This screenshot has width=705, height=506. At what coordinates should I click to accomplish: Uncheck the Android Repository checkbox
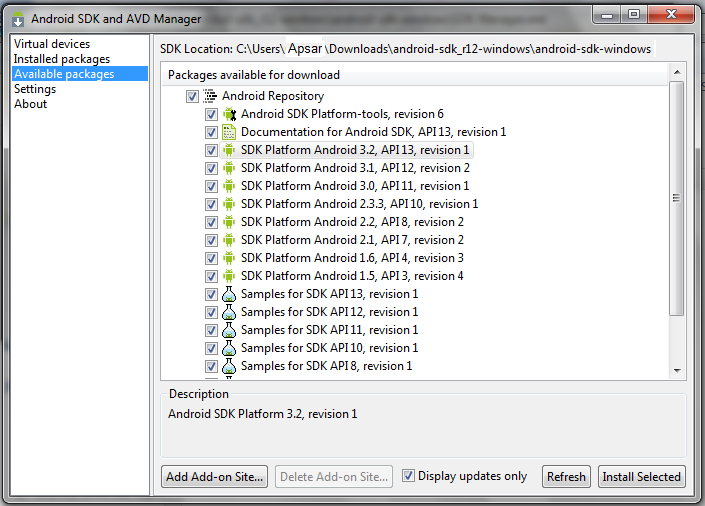(x=192, y=96)
